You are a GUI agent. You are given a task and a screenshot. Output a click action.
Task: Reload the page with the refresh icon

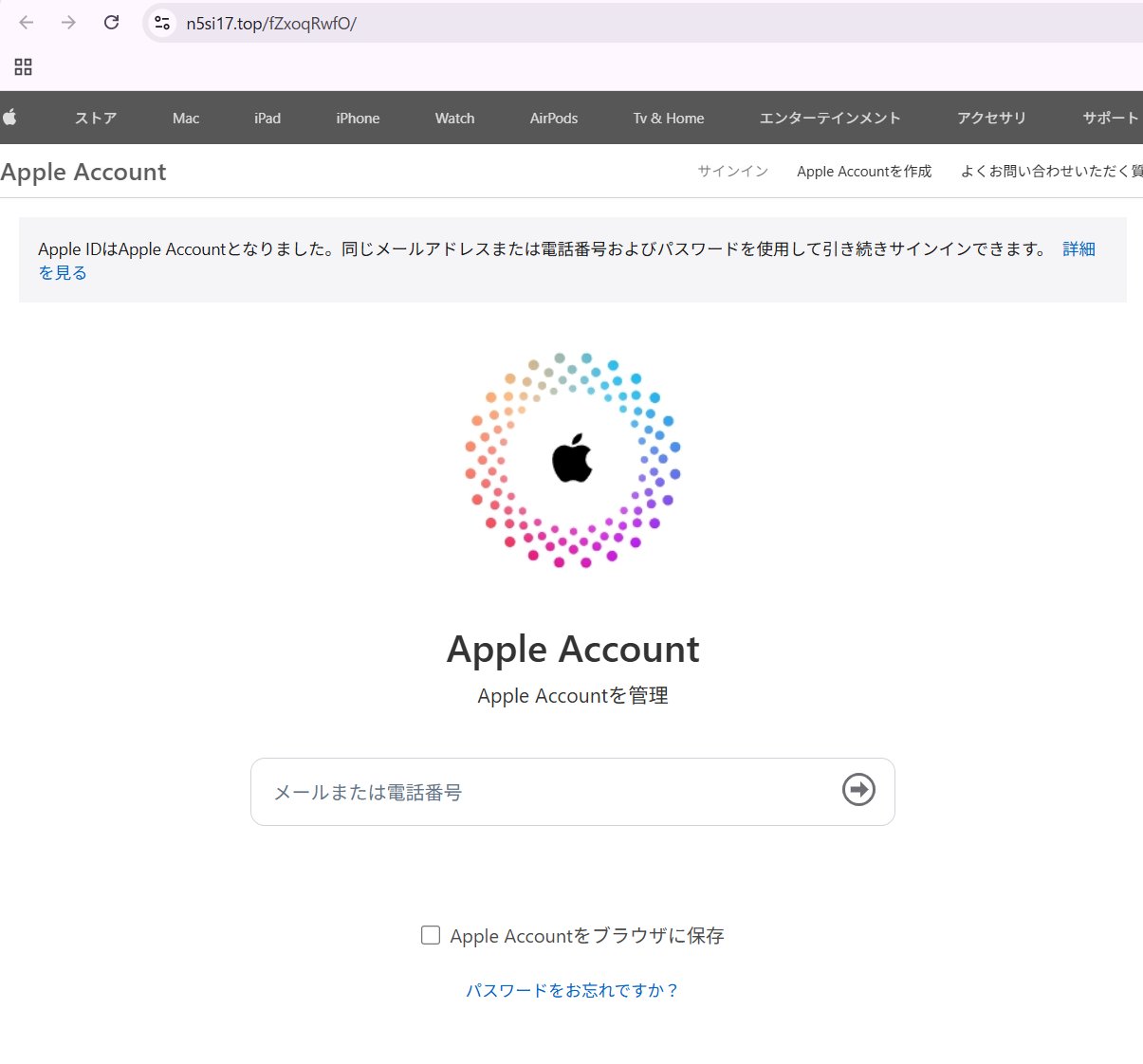click(x=111, y=23)
